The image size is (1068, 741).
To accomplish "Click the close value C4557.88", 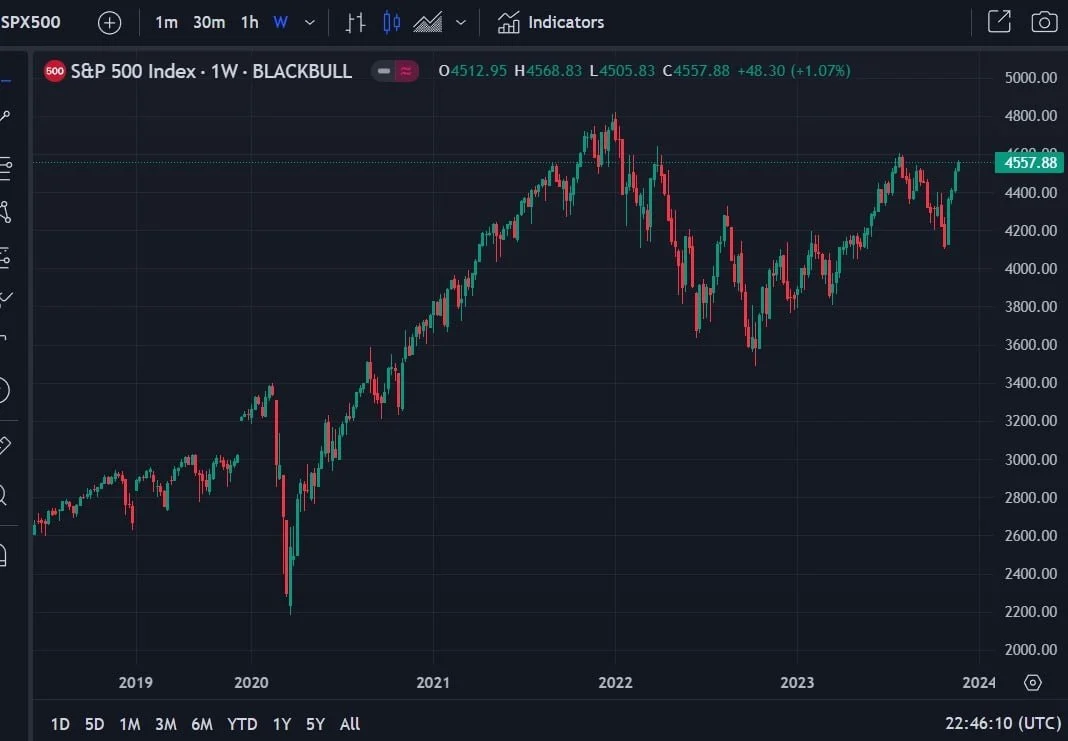I will pyautogui.click(x=696, y=71).
